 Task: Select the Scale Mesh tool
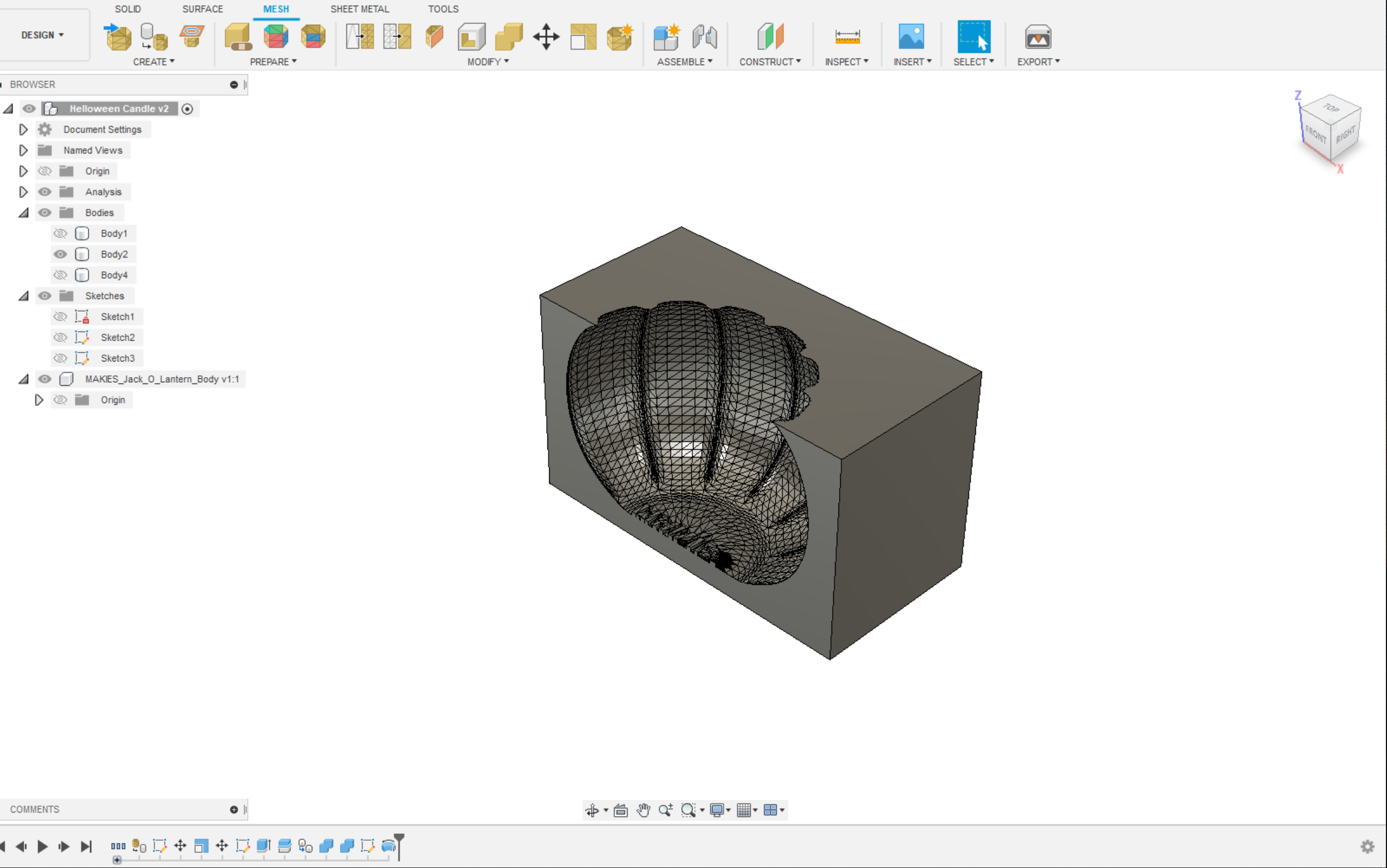583,37
